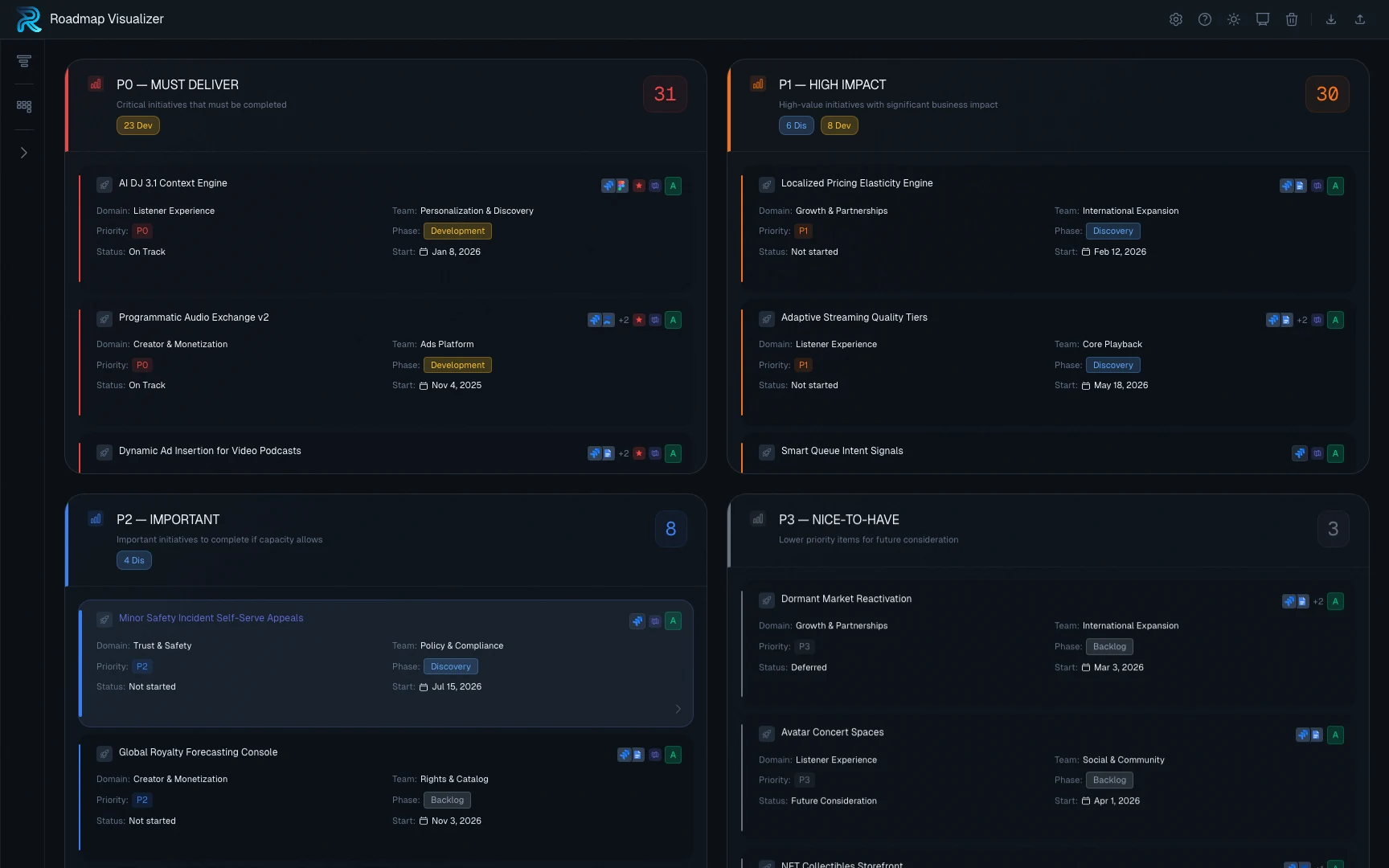Click Backlog phase tag on Global Royalty Forecasting Console

pyautogui.click(x=447, y=800)
